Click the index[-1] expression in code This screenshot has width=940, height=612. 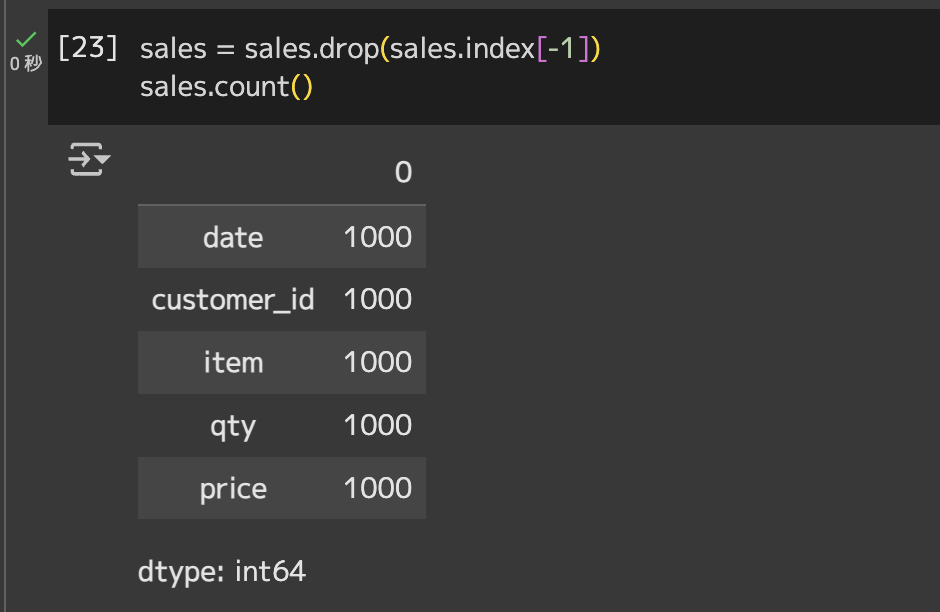click(x=528, y=49)
